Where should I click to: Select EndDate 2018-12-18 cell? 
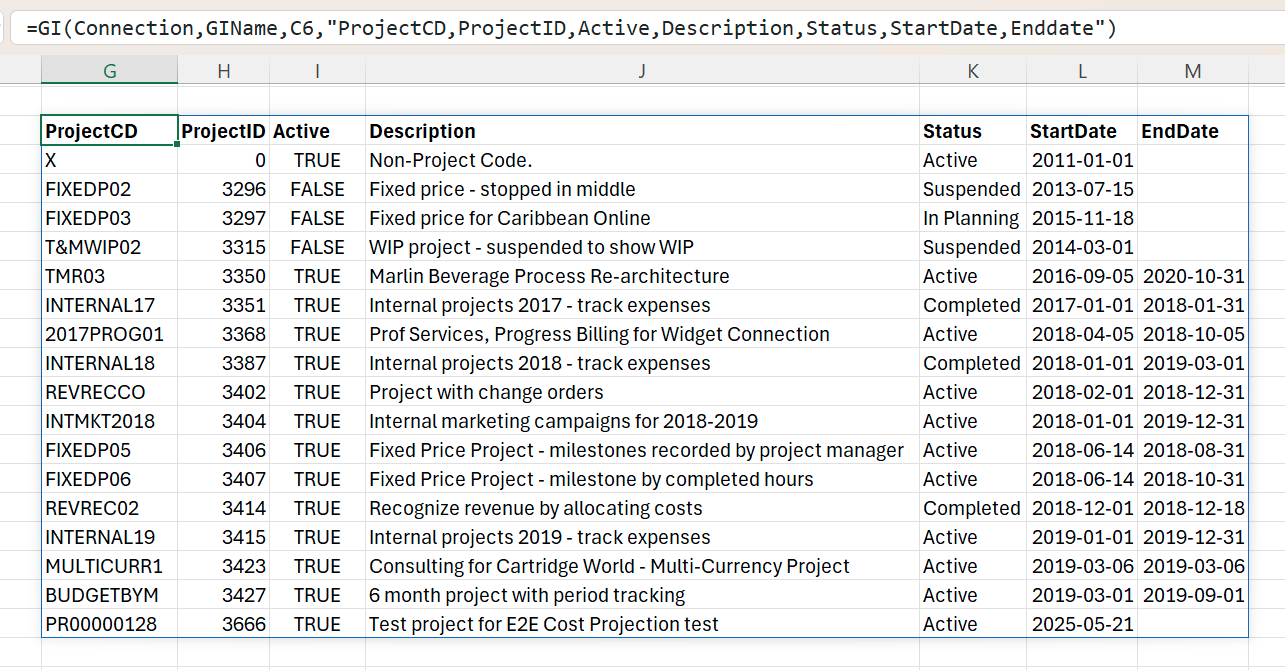tap(1193, 508)
